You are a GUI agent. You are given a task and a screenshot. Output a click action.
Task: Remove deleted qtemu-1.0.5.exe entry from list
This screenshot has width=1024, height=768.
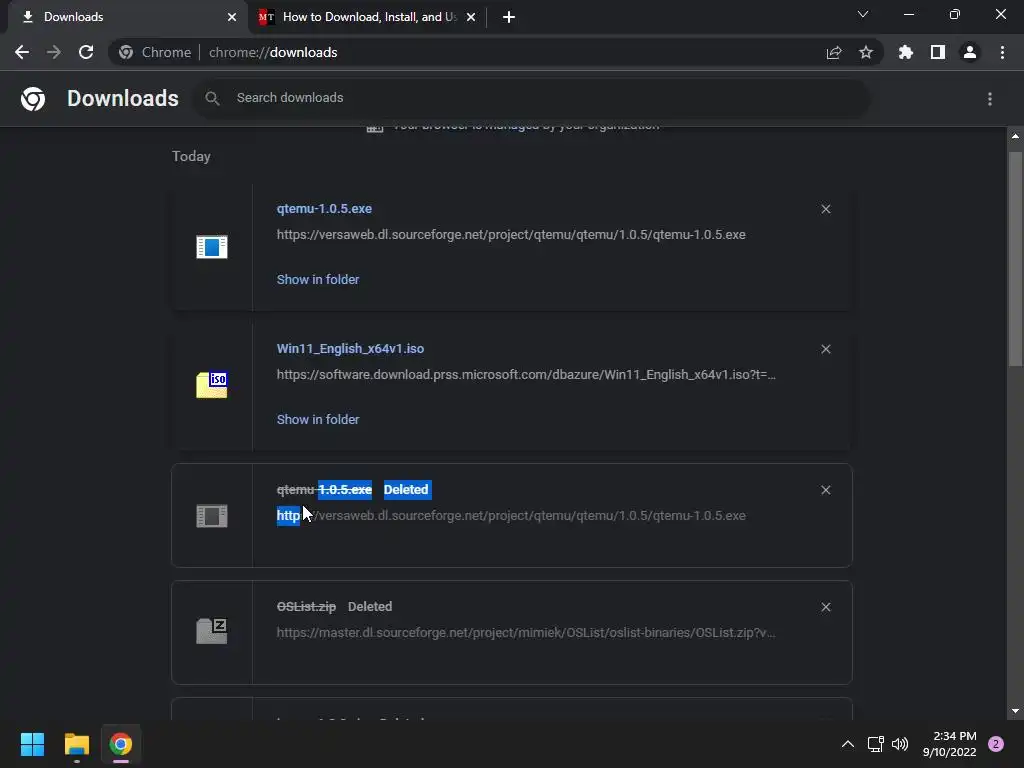pyautogui.click(x=825, y=490)
